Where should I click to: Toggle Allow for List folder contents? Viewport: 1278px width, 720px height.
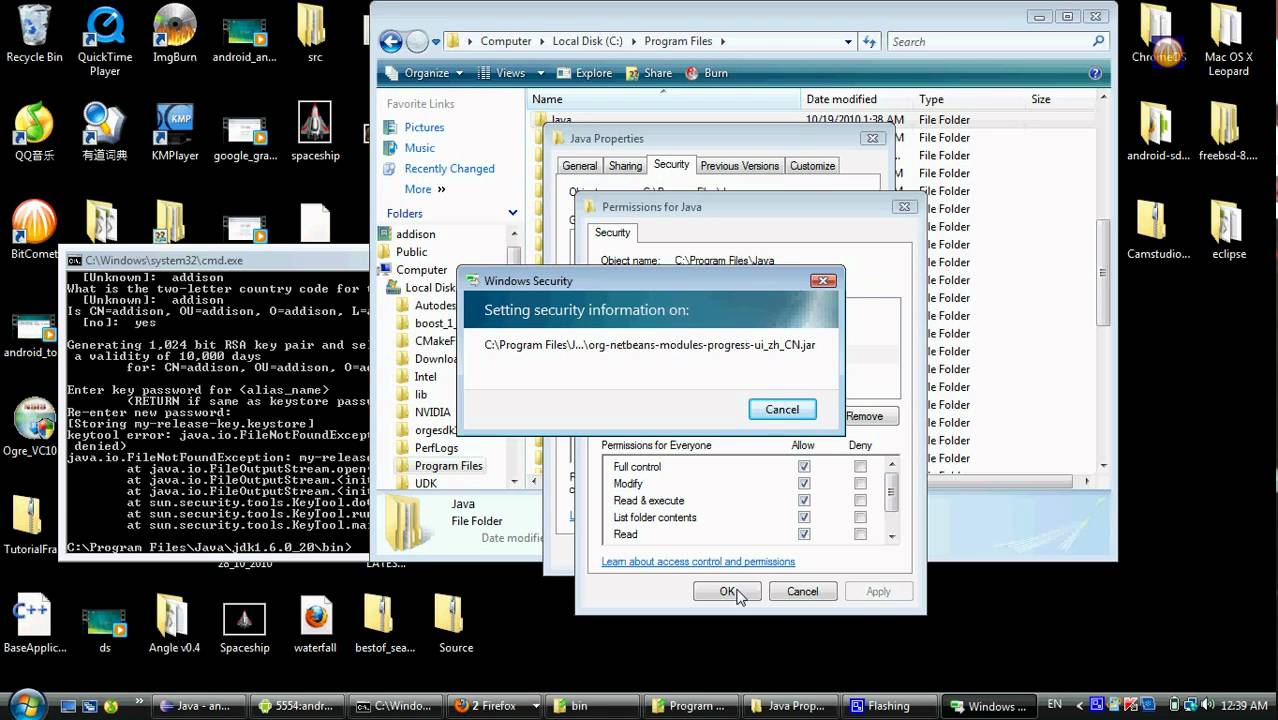point(804,518)
